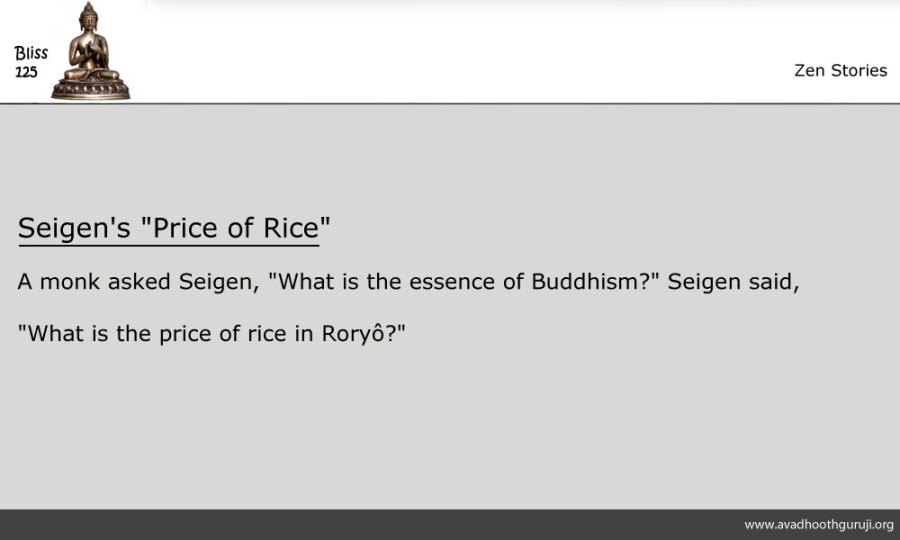Image resolution: width=900 pixels, height=540 pixels.
Task: Click the number 125 under Bliss
Action: pyautogui.click(x=26, y=72)
